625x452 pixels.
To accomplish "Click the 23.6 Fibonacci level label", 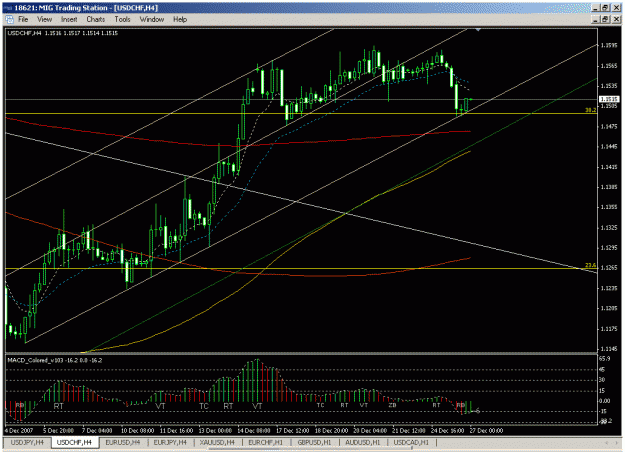I will [590, 265].
